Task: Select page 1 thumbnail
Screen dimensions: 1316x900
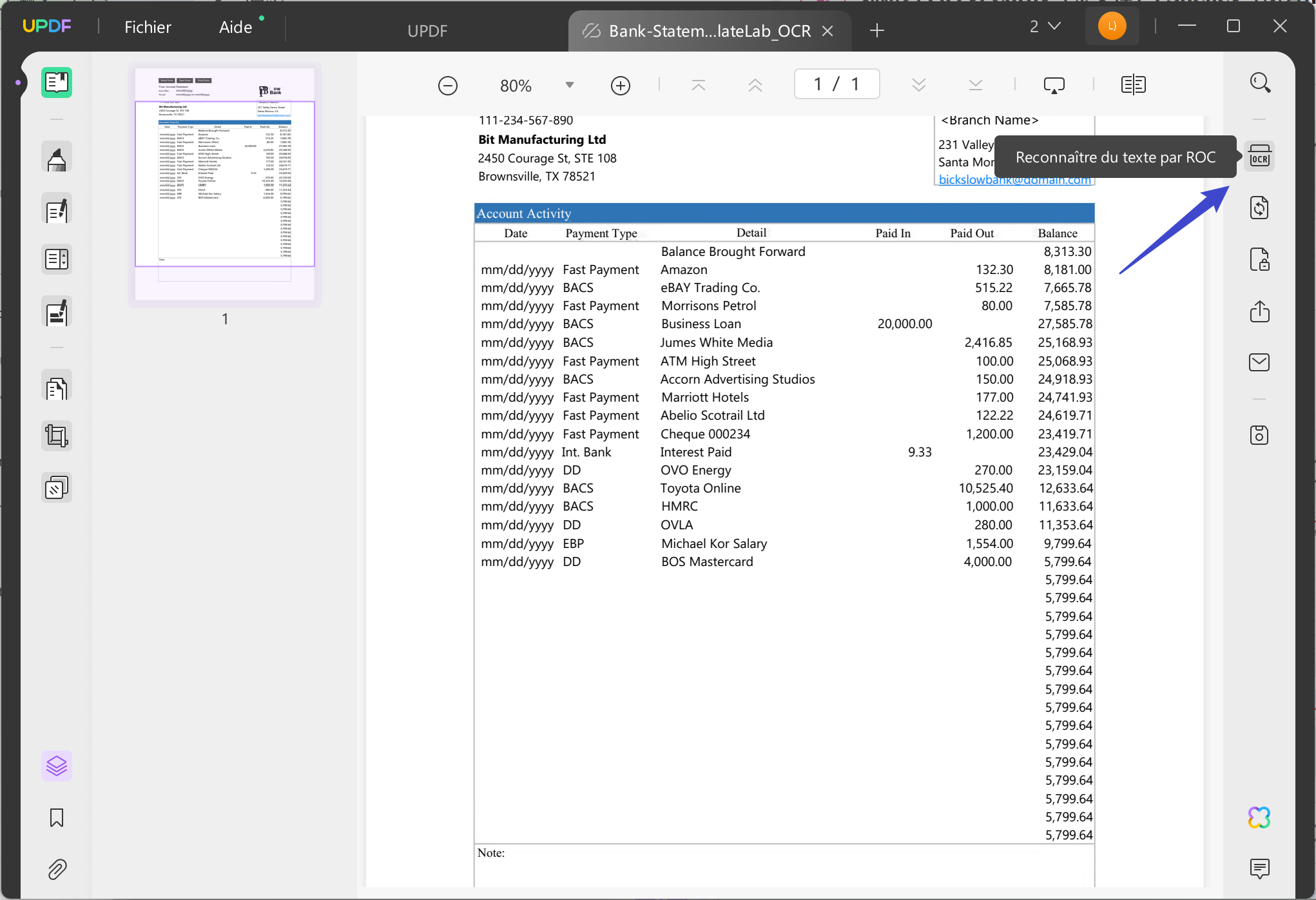Action: tap(225, 184)
